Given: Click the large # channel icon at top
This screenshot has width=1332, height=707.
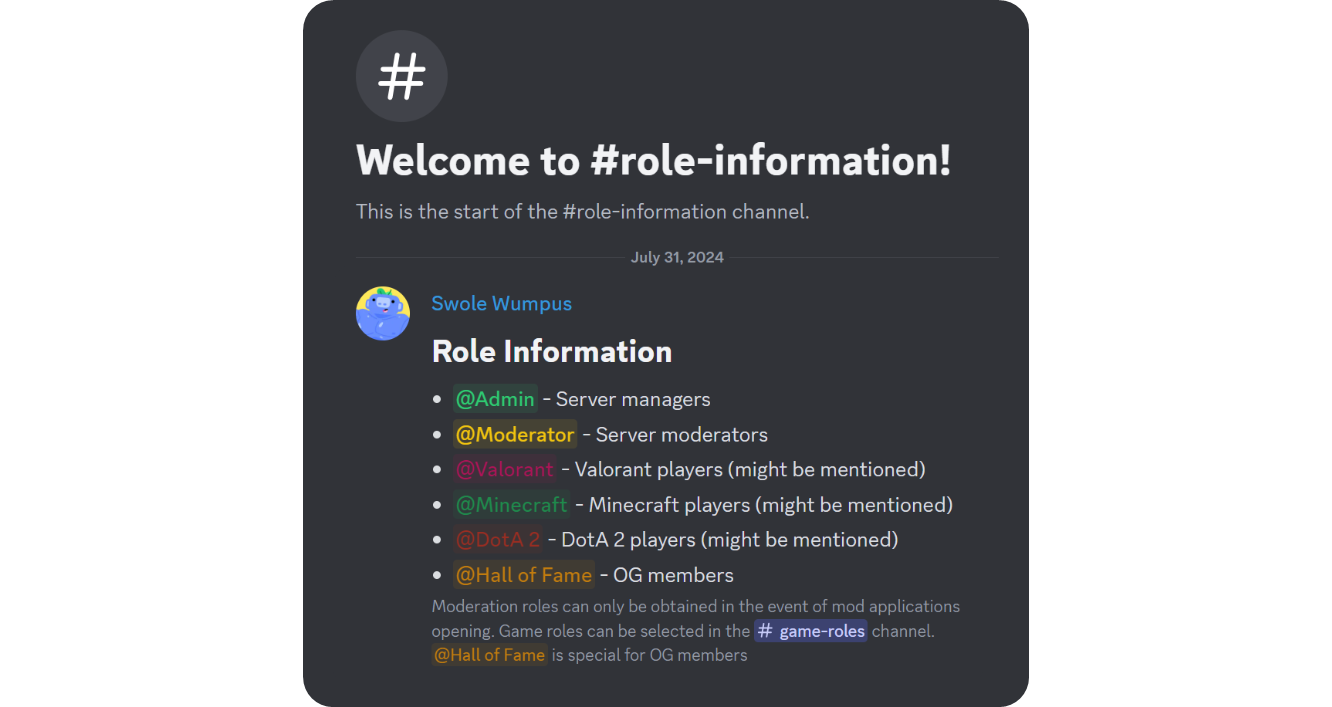Looking at the screenshot, I should click(401, 76).
